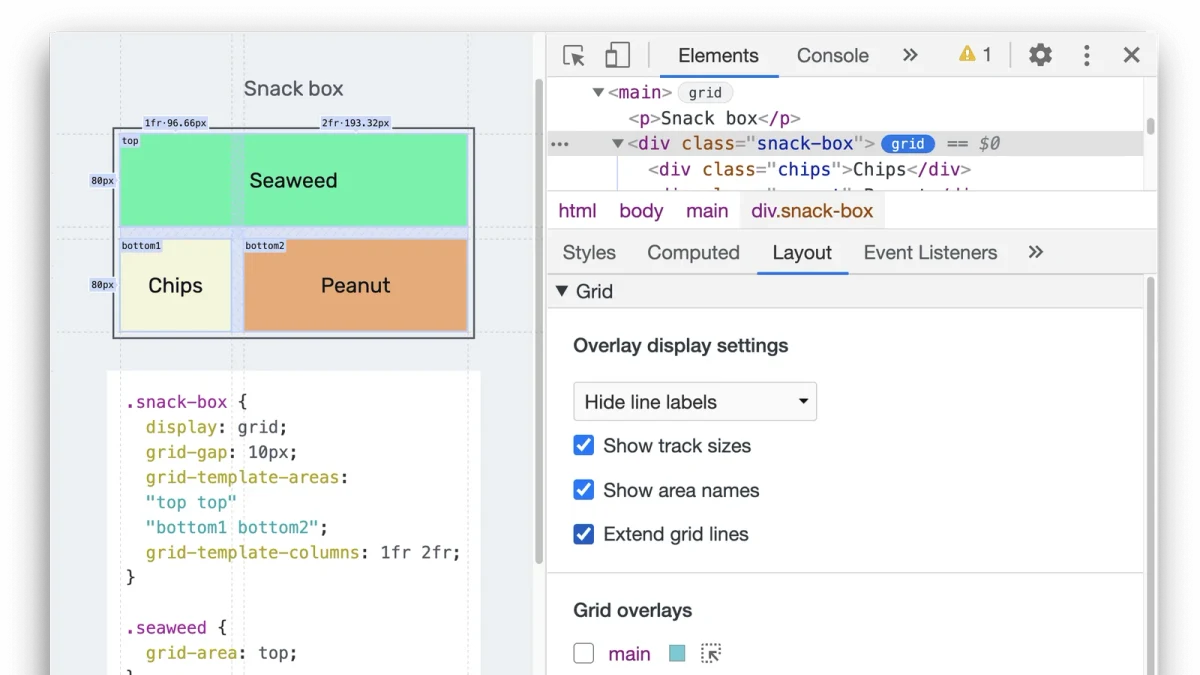Click the grid badge next to main
Image resolution: width=1200 pixels, height=675 pixels.
point(705,93)
